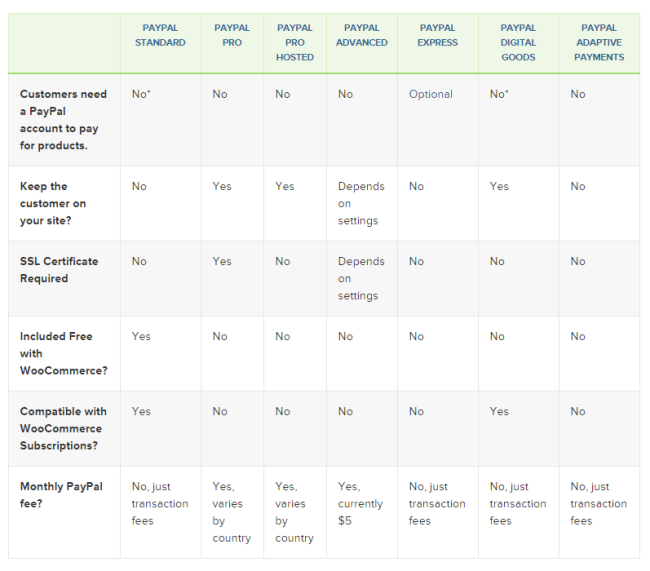The height and width of the screenshot is (571, 650).
Task: Select the 'Included Free with WooCommerce?' label
Action: point(63,353)
